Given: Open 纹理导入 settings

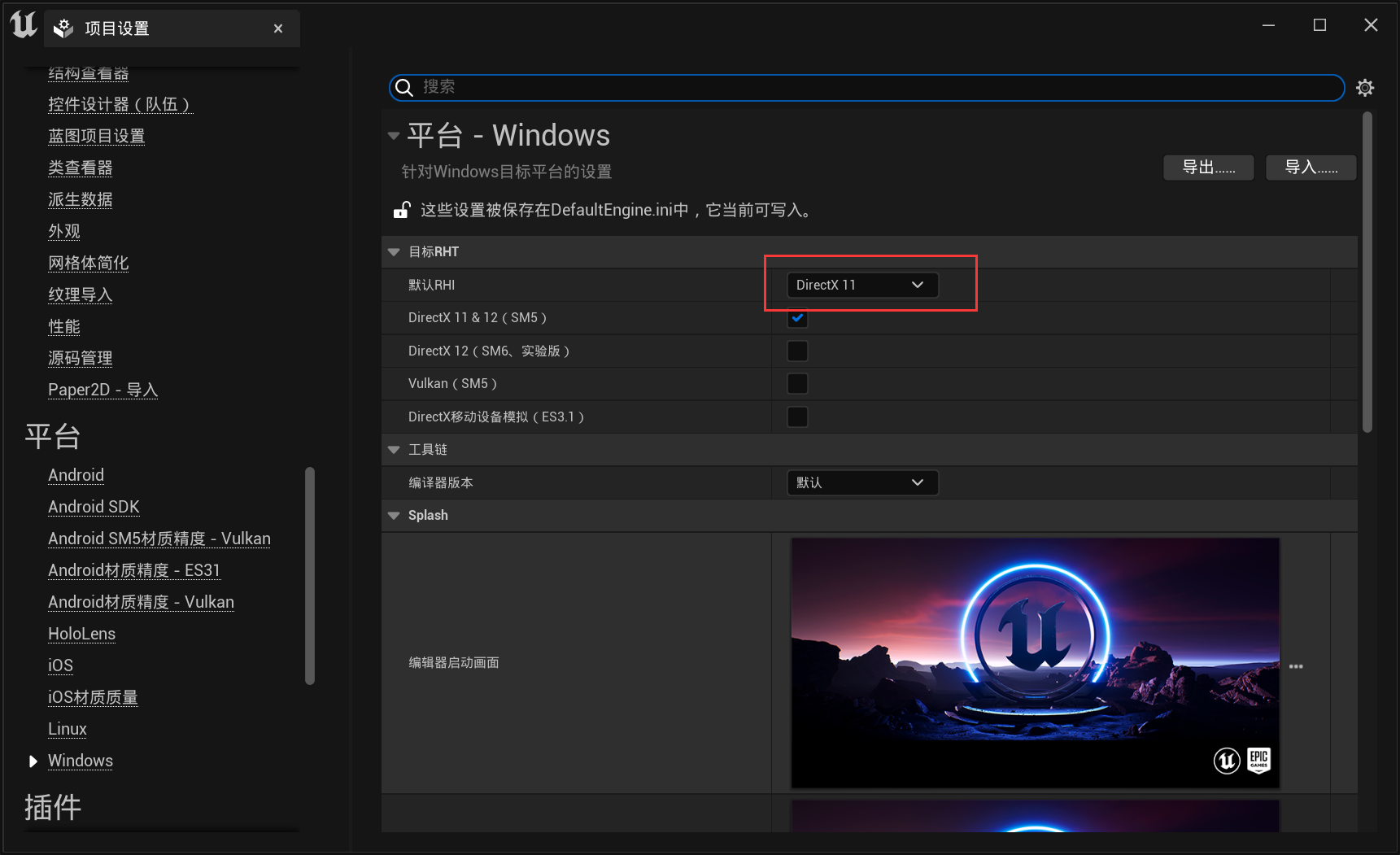Looking at the screenshot, I should coord(80,294).
